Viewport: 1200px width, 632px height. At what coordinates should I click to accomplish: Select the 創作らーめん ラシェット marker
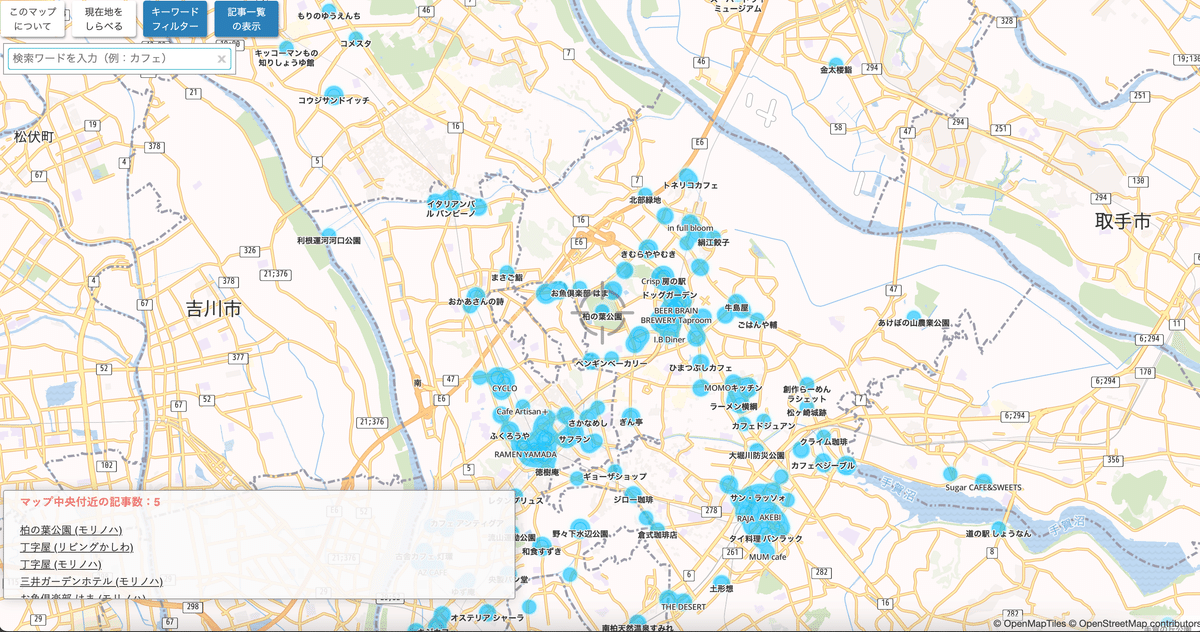point(806,384)
